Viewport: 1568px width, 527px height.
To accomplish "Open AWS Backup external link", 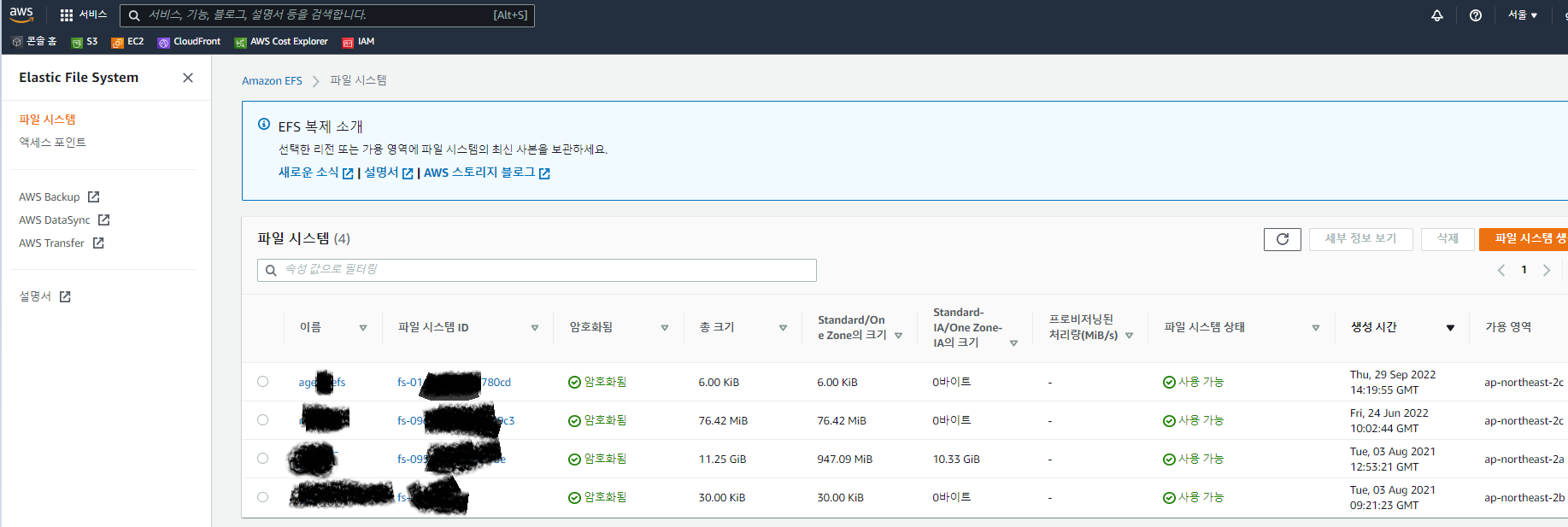I will 59,197.
